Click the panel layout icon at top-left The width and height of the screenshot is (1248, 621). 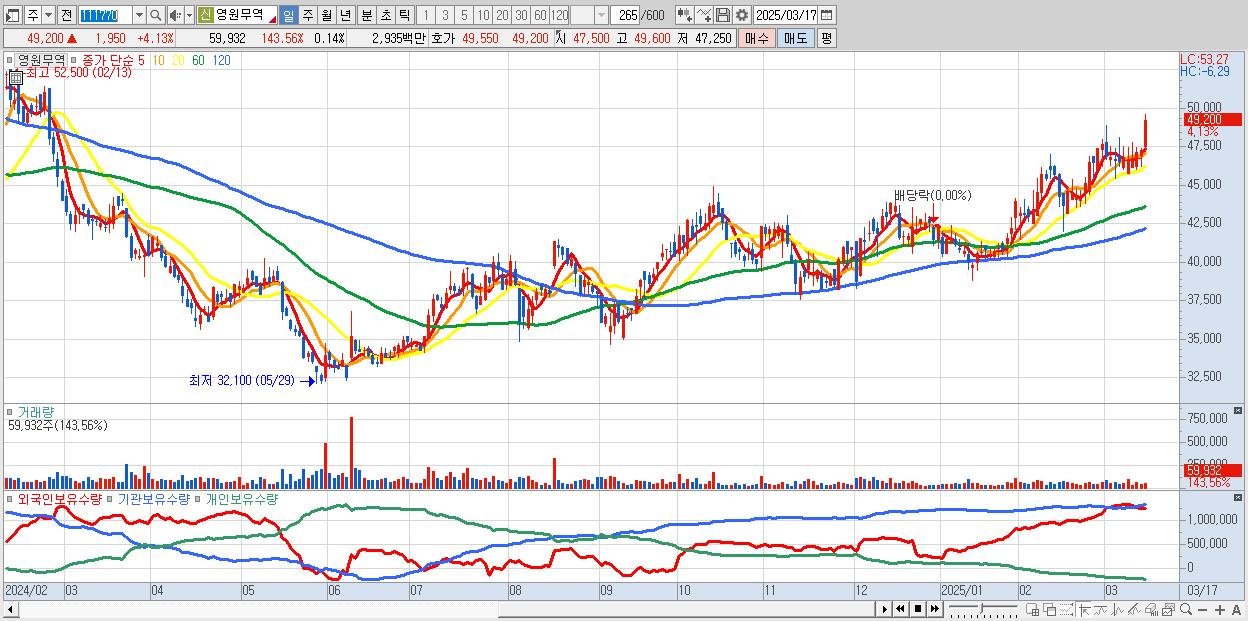[x=13, y=16]
